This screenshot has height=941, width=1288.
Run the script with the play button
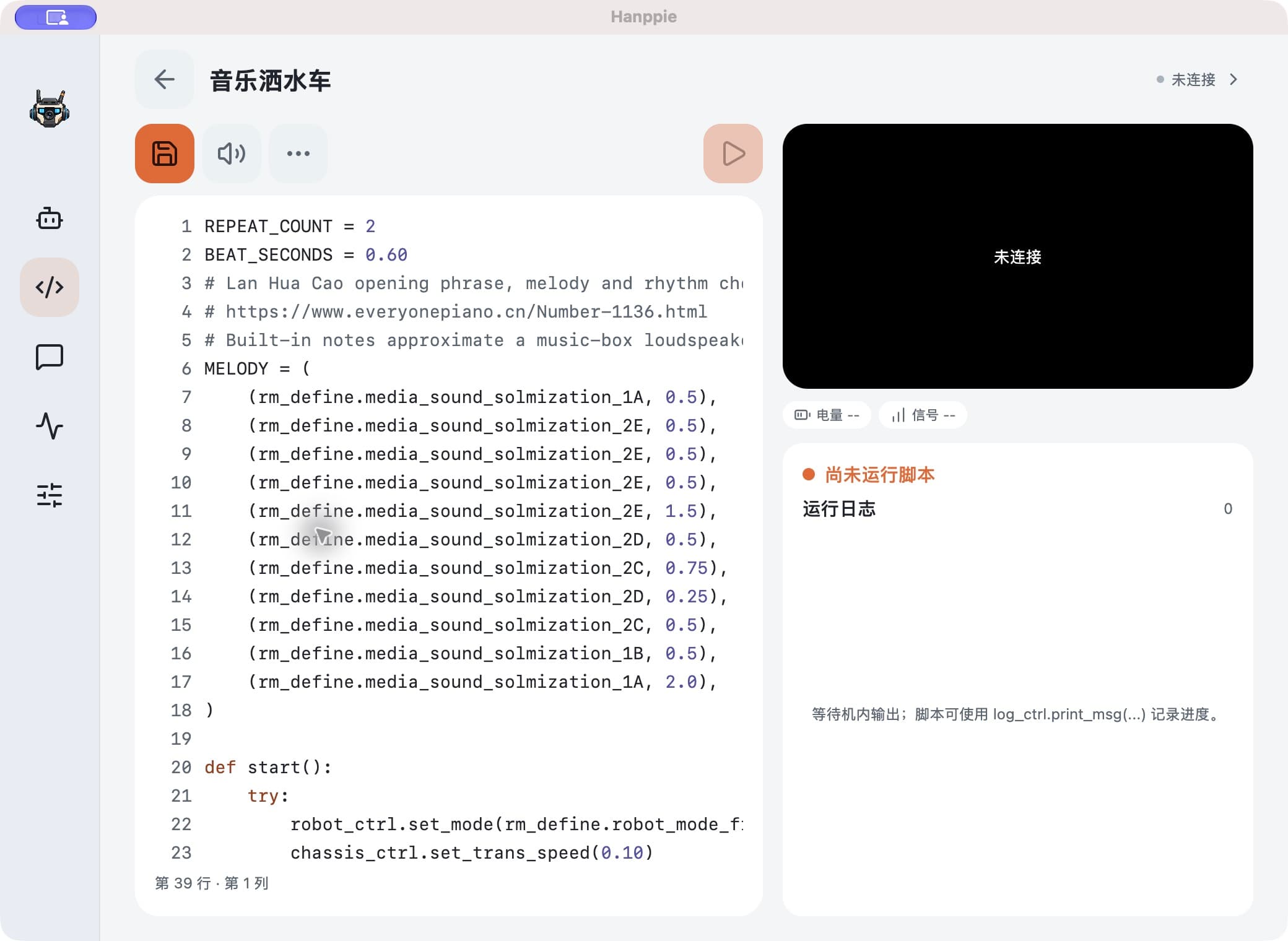tap(733, 154)
